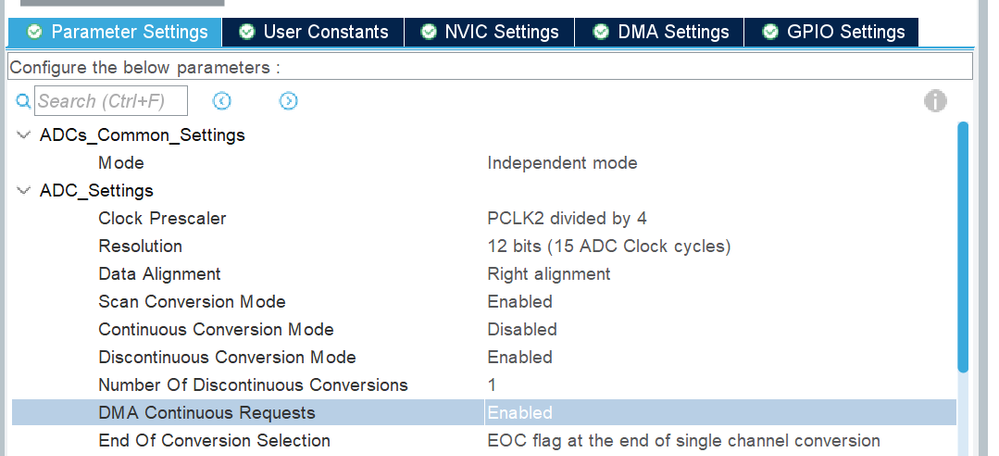
Task: Click the info icon at right
Action: [935, 101]
